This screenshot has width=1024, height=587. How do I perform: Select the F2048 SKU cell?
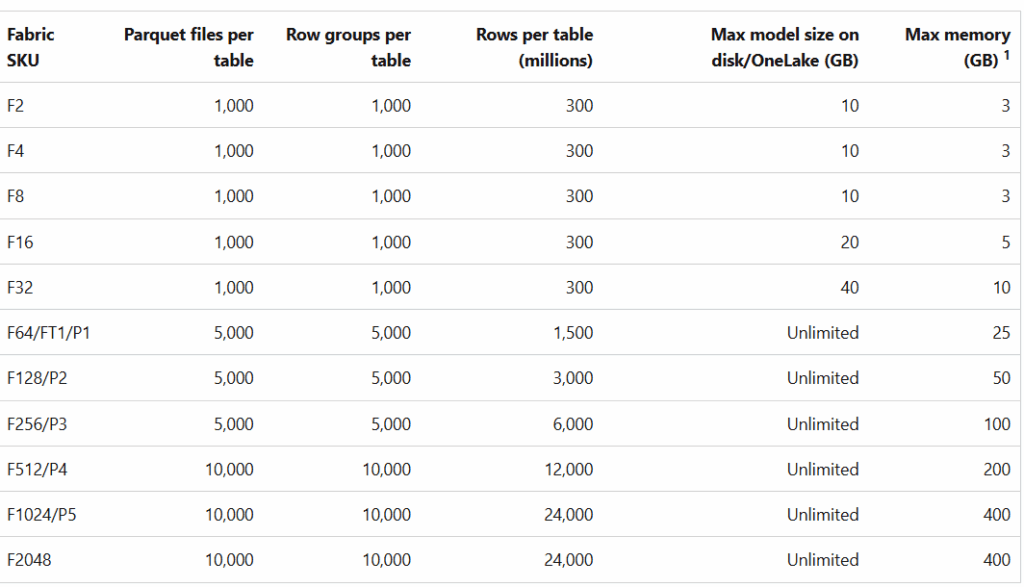29,560
